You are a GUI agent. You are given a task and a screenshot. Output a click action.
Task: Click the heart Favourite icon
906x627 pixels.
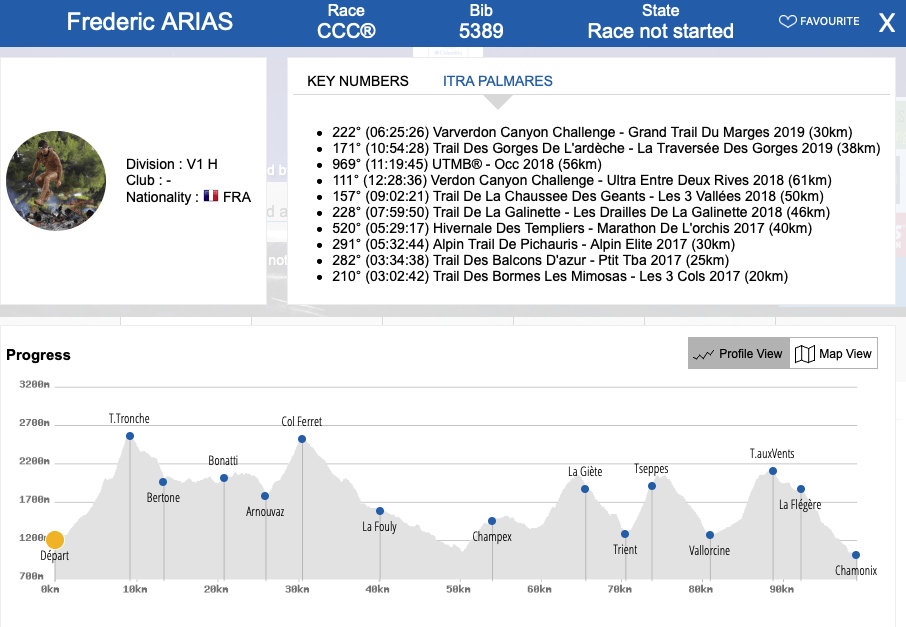coord(787,21)
